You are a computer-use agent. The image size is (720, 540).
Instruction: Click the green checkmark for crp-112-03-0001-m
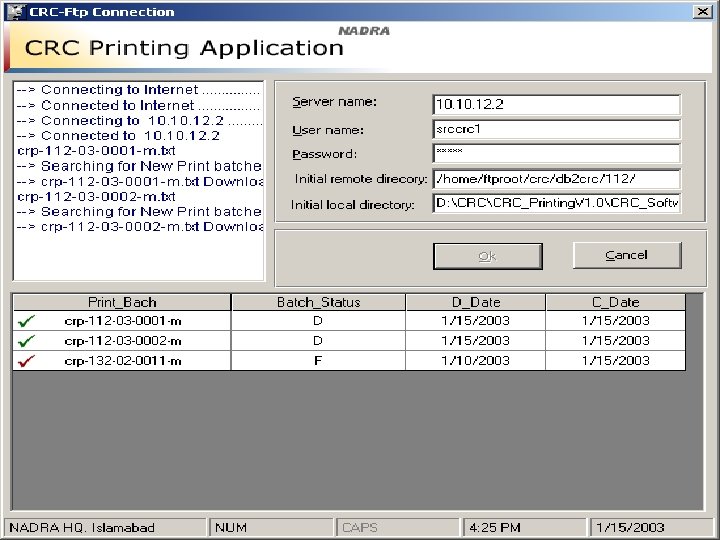pyautogui.click(x=27, y=321)
